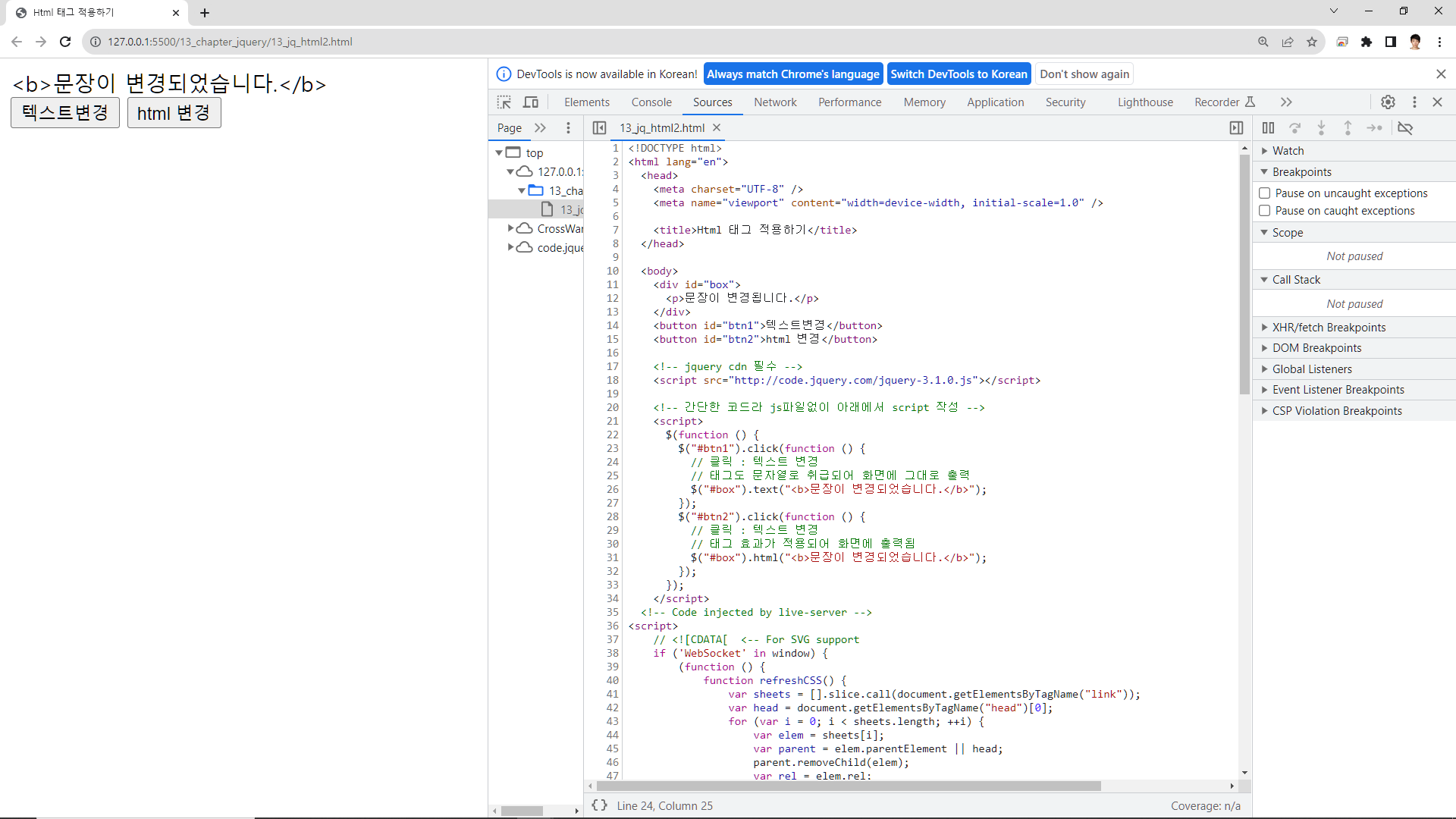This screenshot has height=819, width=1456.
Task: Click Switch DevTools to Korean button
Action: tap(959, 74)
